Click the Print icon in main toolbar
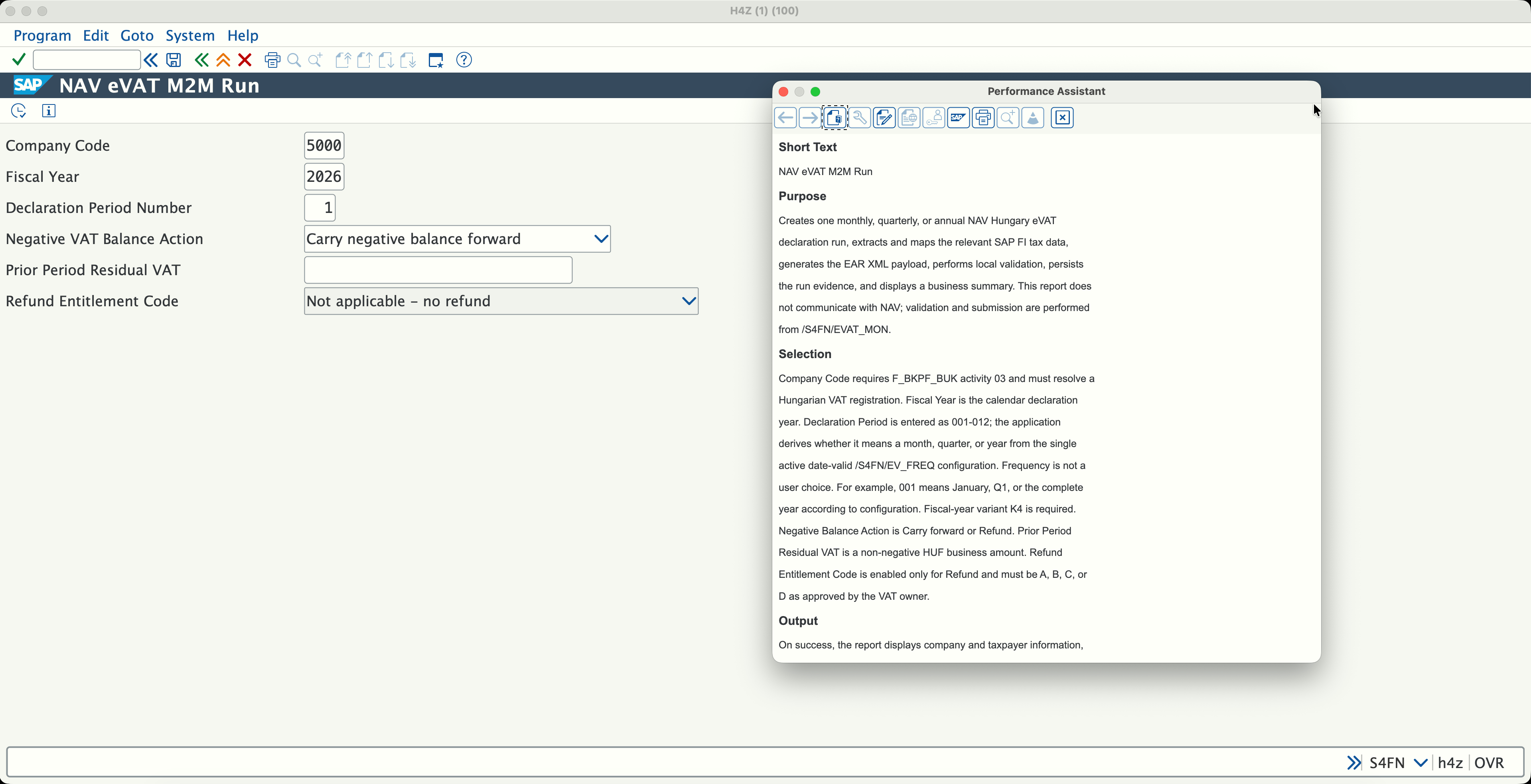1531x784 pixels. 272,59
